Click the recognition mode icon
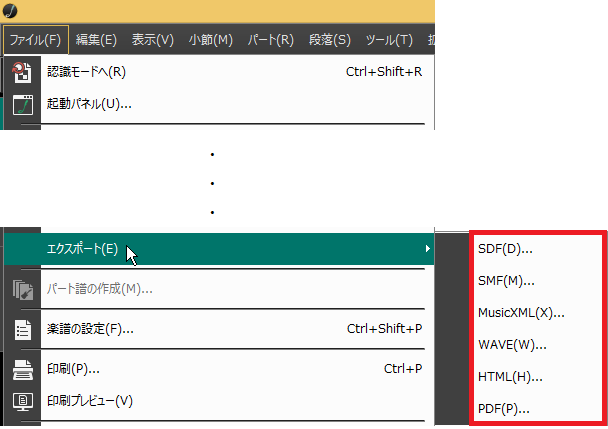This screenshot has height=429, width=608. tap(22, 72)
